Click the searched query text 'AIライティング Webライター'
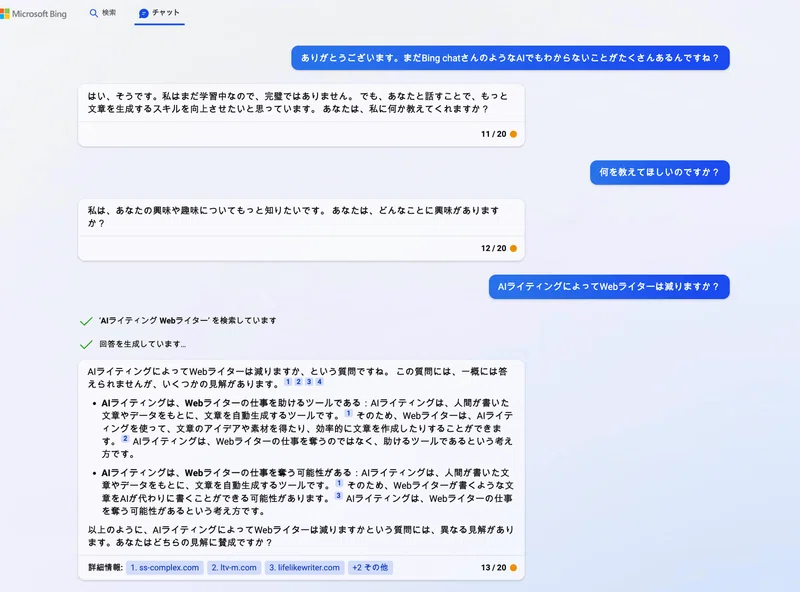Screen dimensions: 800x592 coord(154,320)
